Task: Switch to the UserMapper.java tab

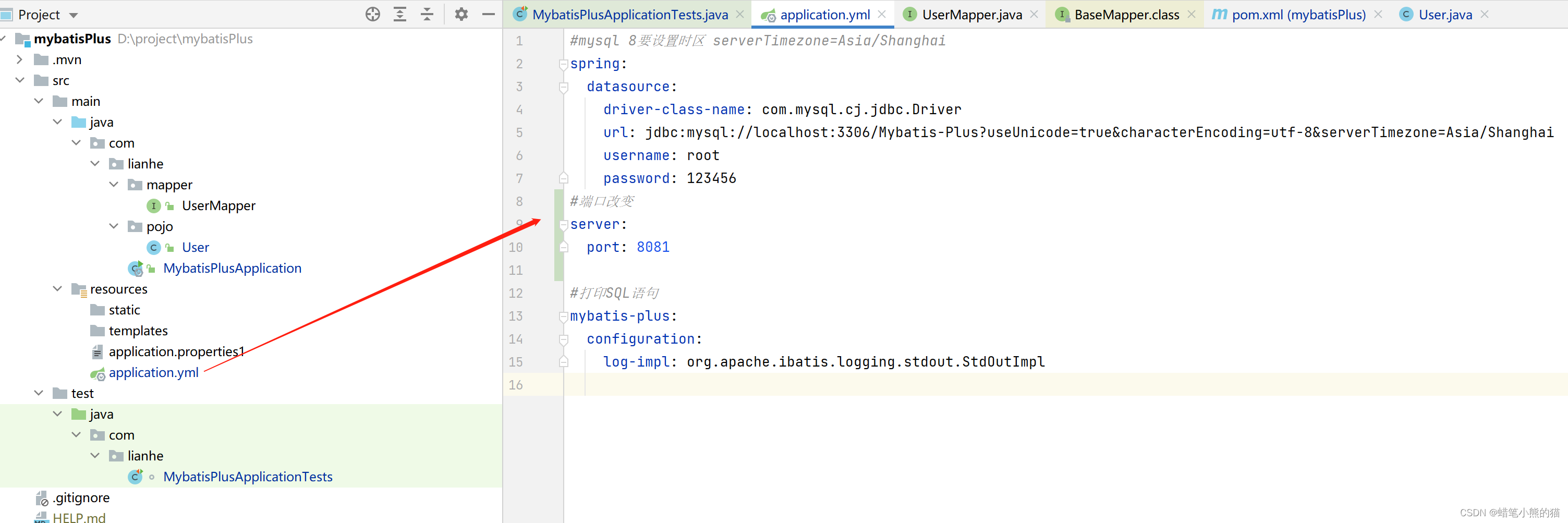Action: [x=968, y=14]
